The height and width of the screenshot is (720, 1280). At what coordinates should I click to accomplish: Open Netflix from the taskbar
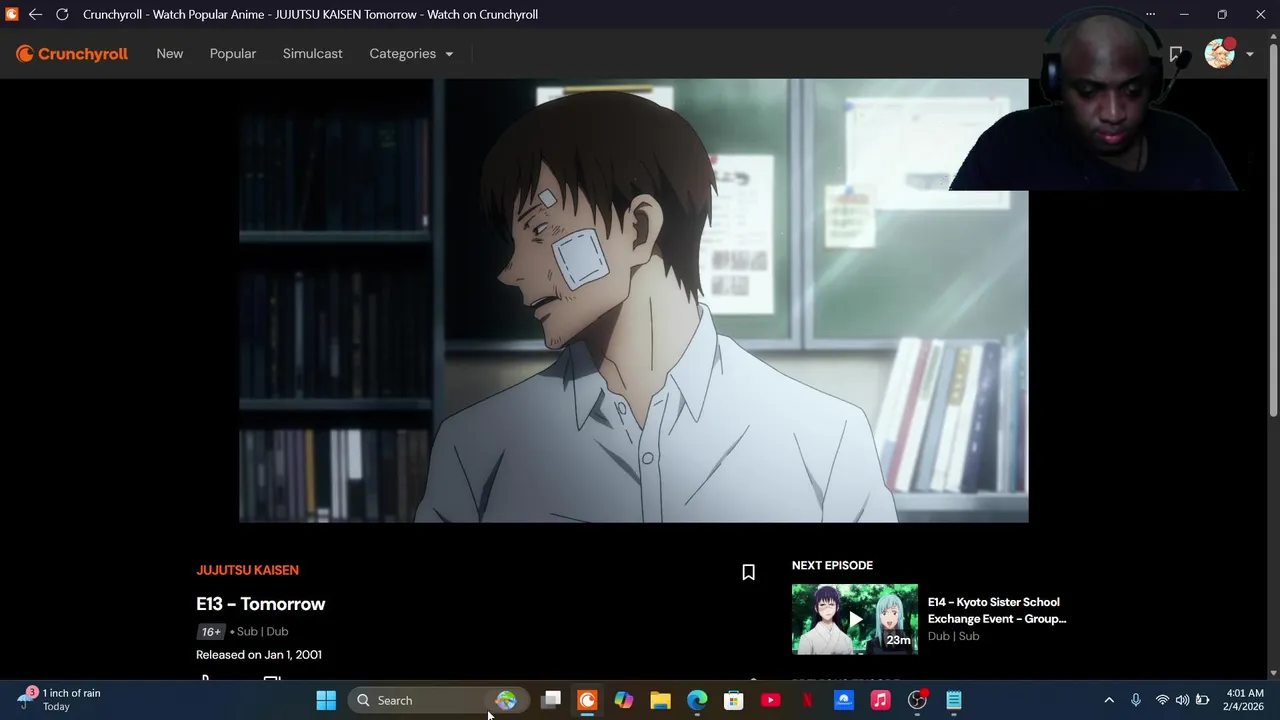[x=807, y=700]
